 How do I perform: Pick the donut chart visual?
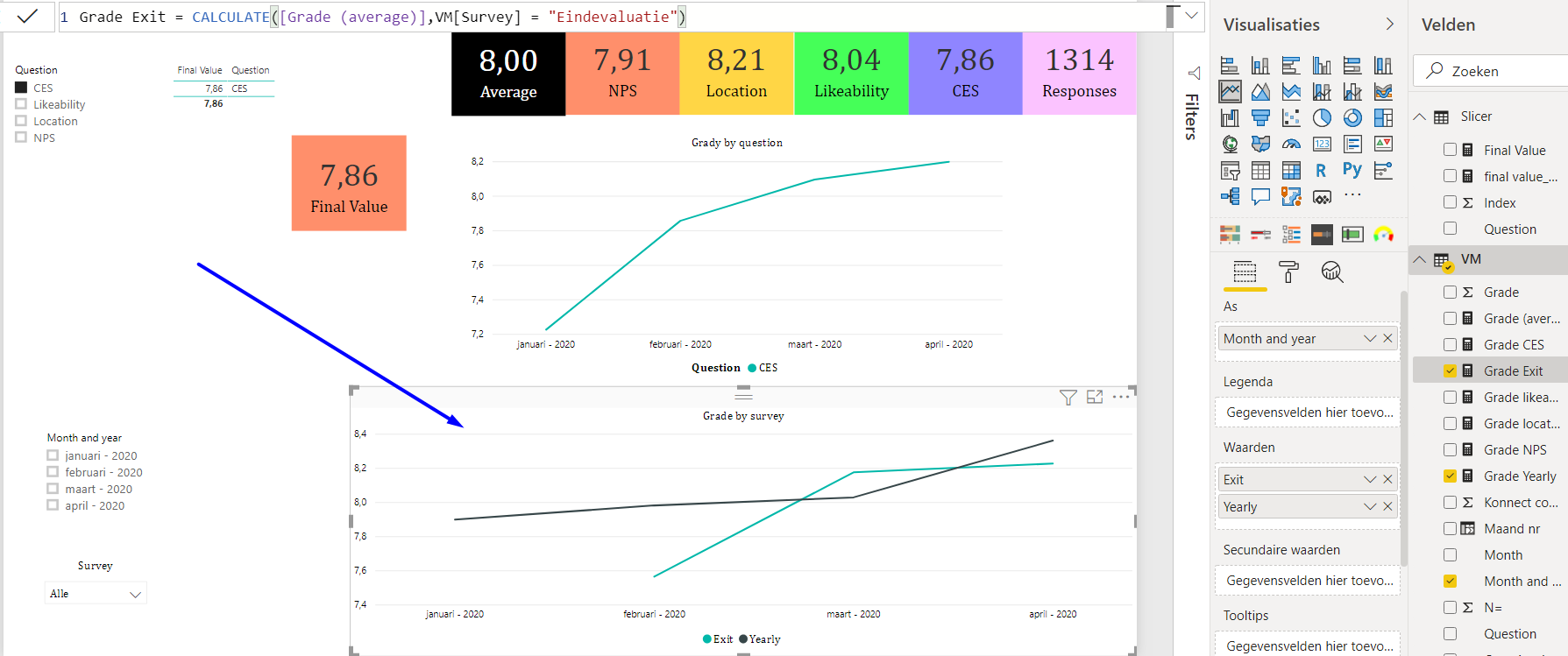pyautogui.click(x=1352, y=117)
